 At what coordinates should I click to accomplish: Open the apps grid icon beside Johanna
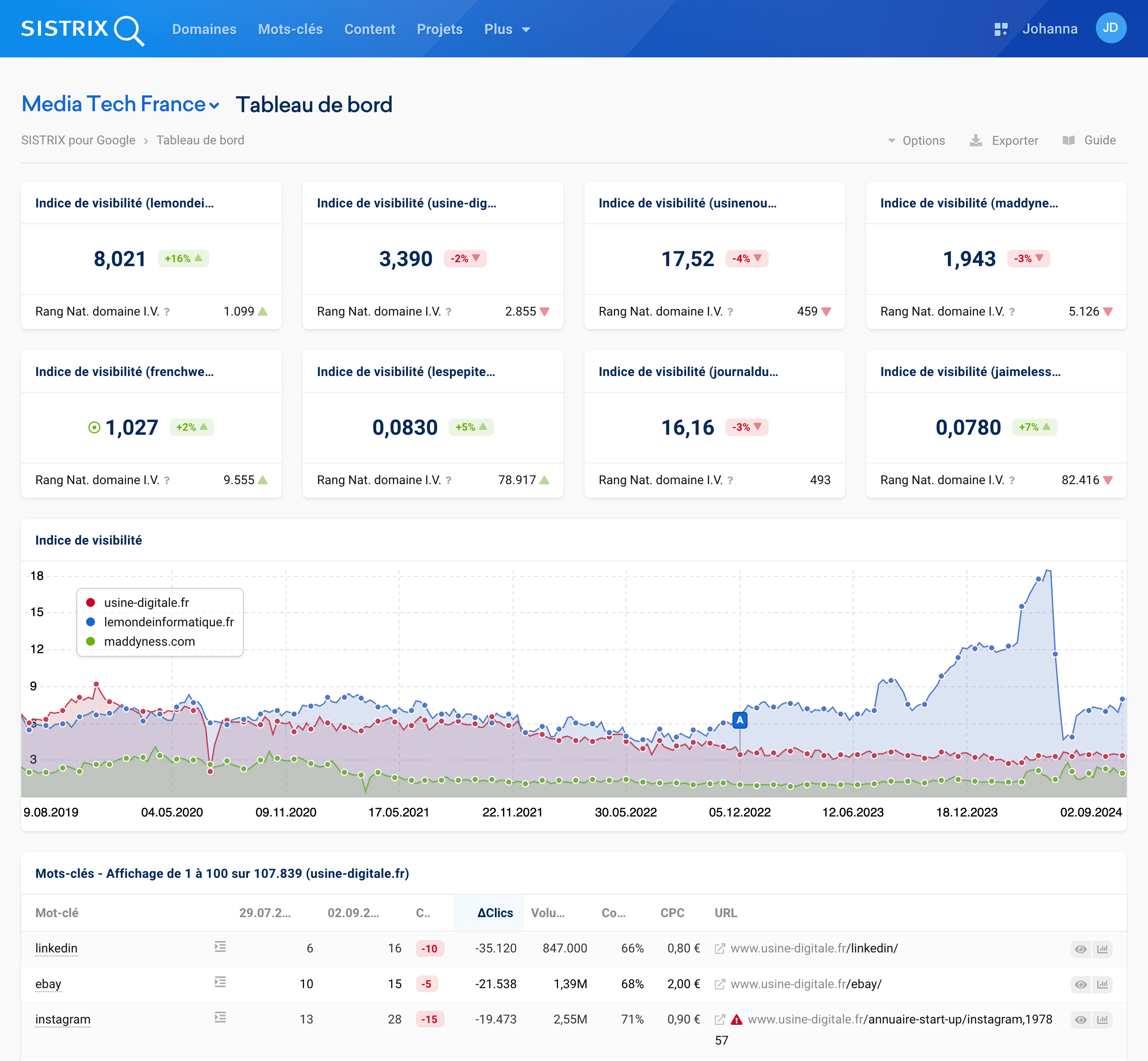[1001, 29]
